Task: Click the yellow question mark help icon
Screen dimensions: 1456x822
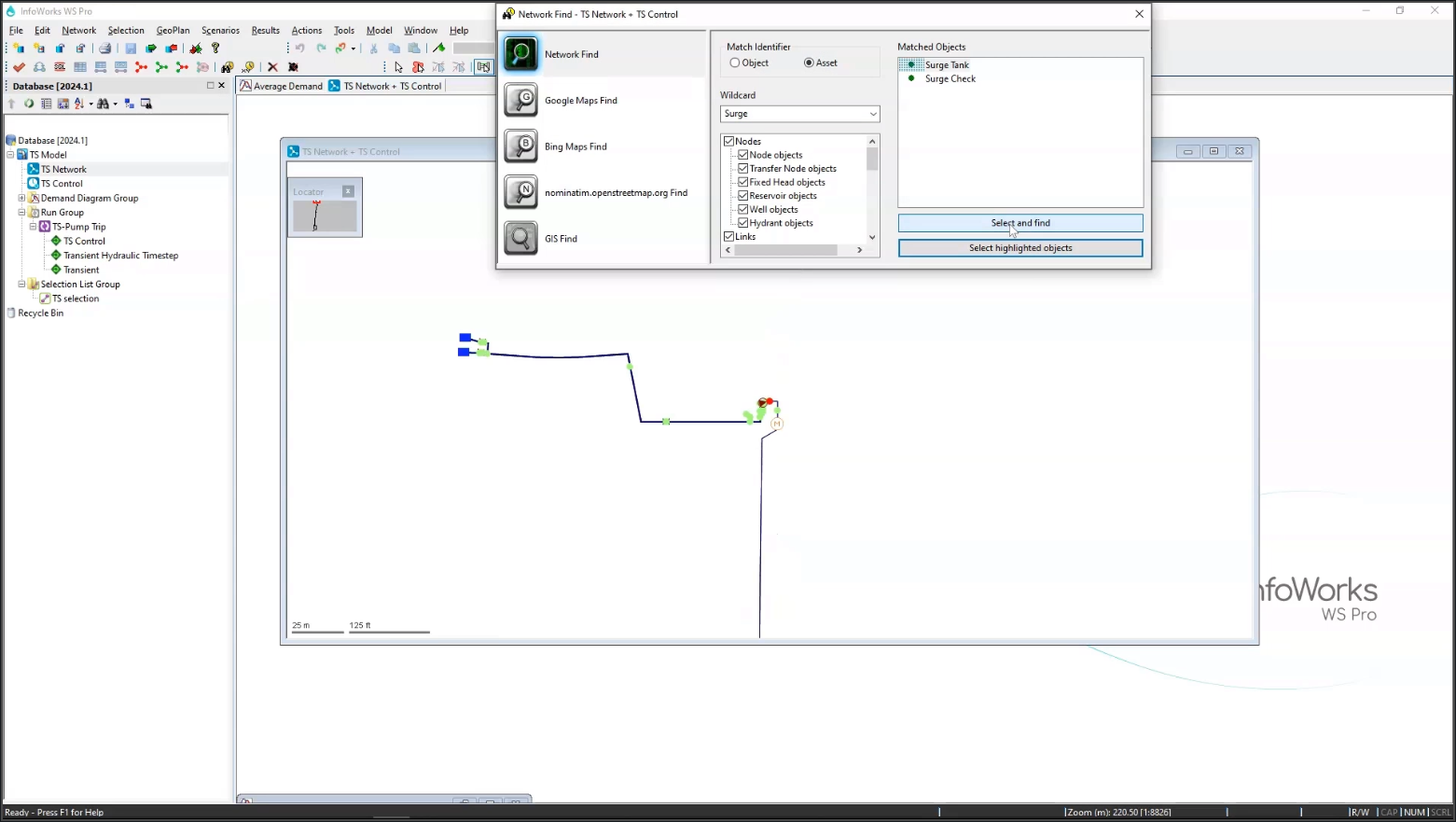Action: tap(215, 49)
